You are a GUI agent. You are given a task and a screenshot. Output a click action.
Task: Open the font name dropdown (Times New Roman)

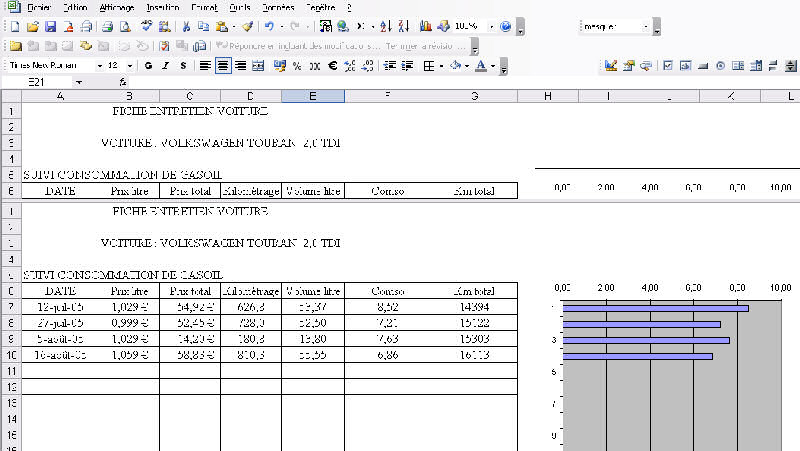click(99, 66)
